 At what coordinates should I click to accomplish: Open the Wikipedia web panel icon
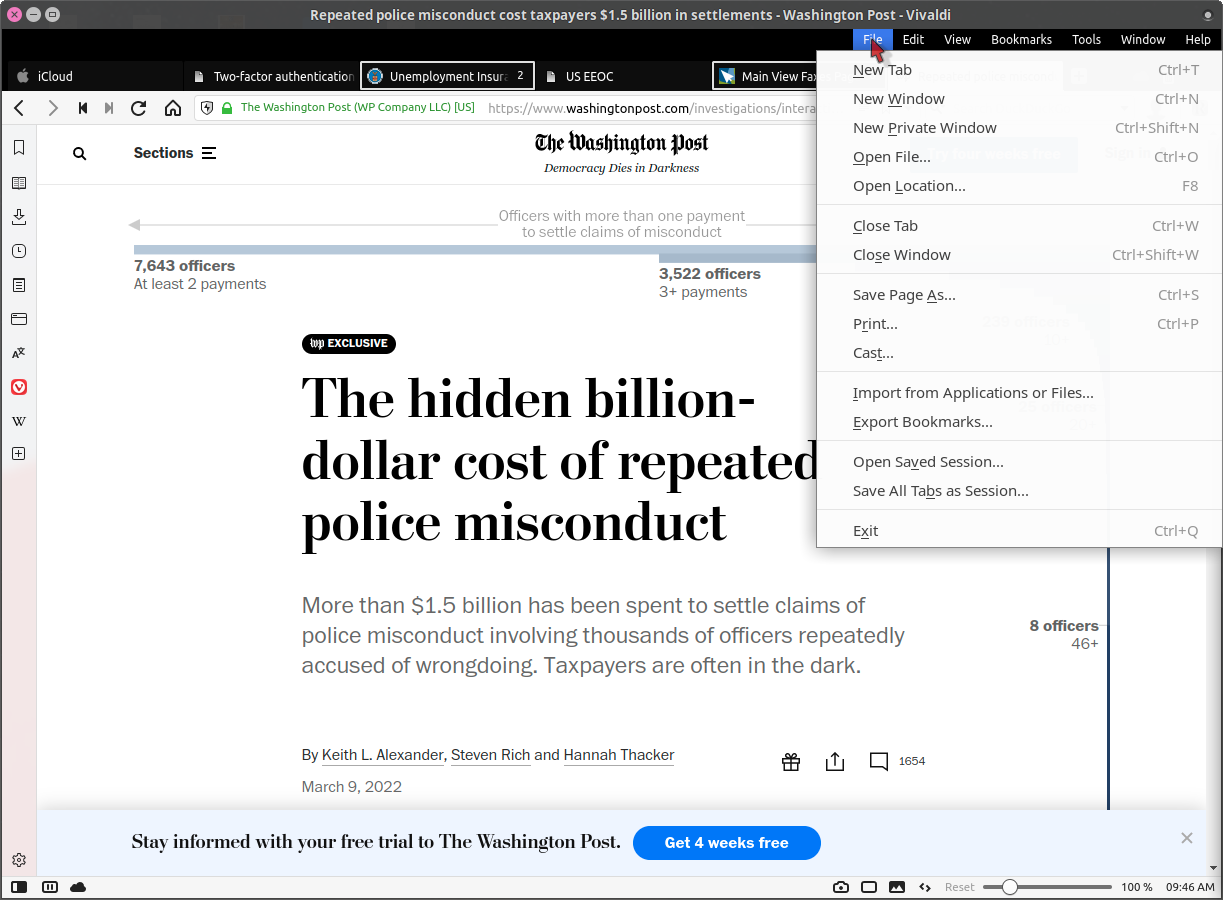tap(19, 421)
